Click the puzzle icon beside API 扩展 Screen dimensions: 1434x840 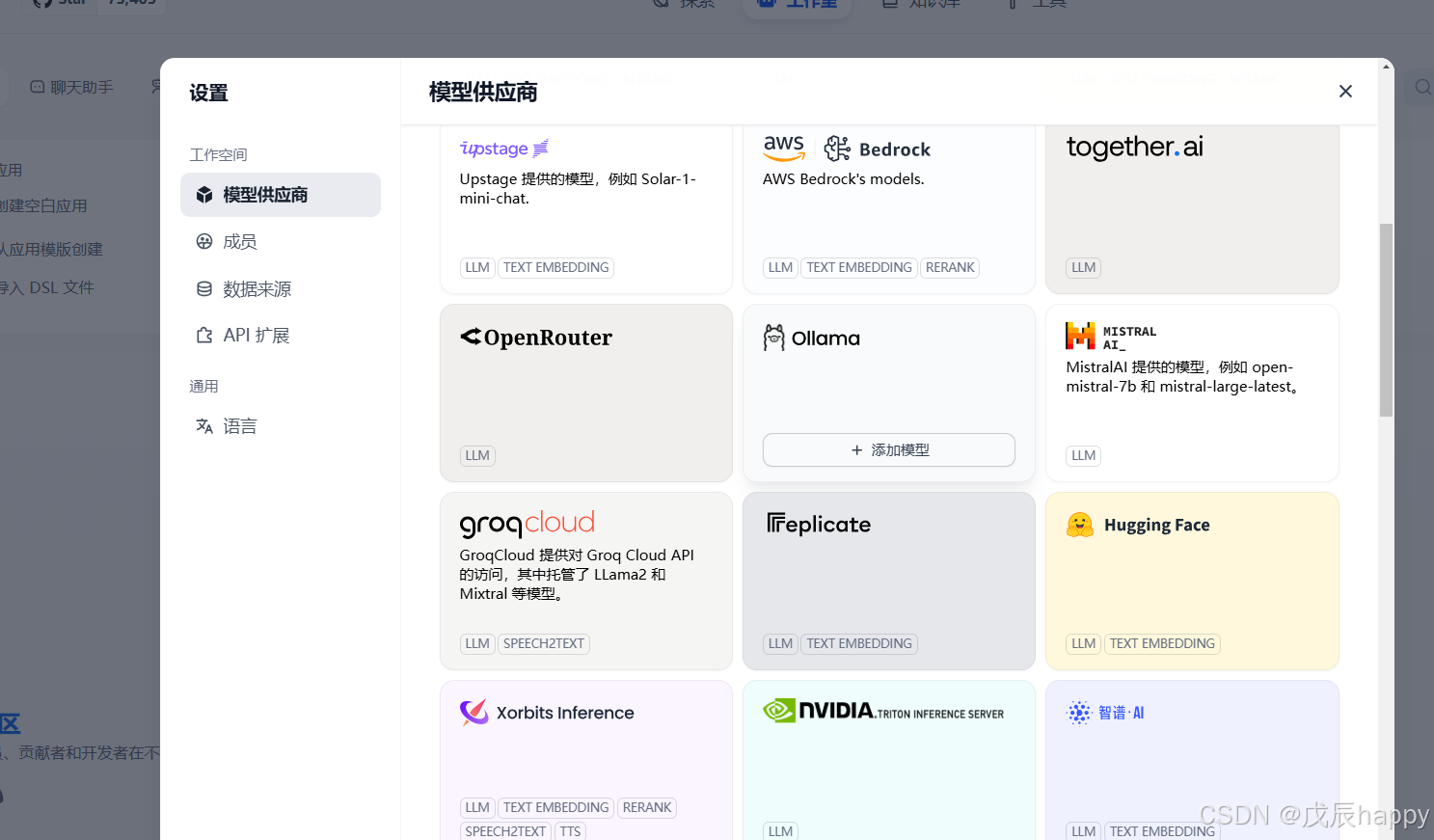point(204,336)
